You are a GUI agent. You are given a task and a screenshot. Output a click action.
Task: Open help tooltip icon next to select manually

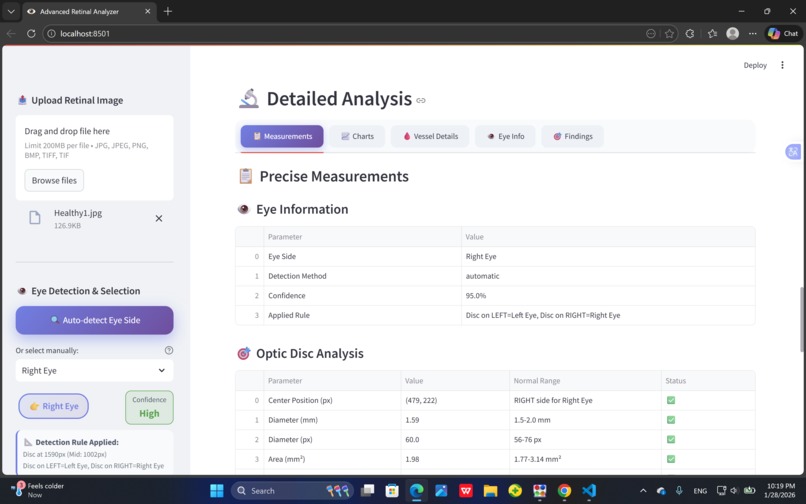coord(169,350)
